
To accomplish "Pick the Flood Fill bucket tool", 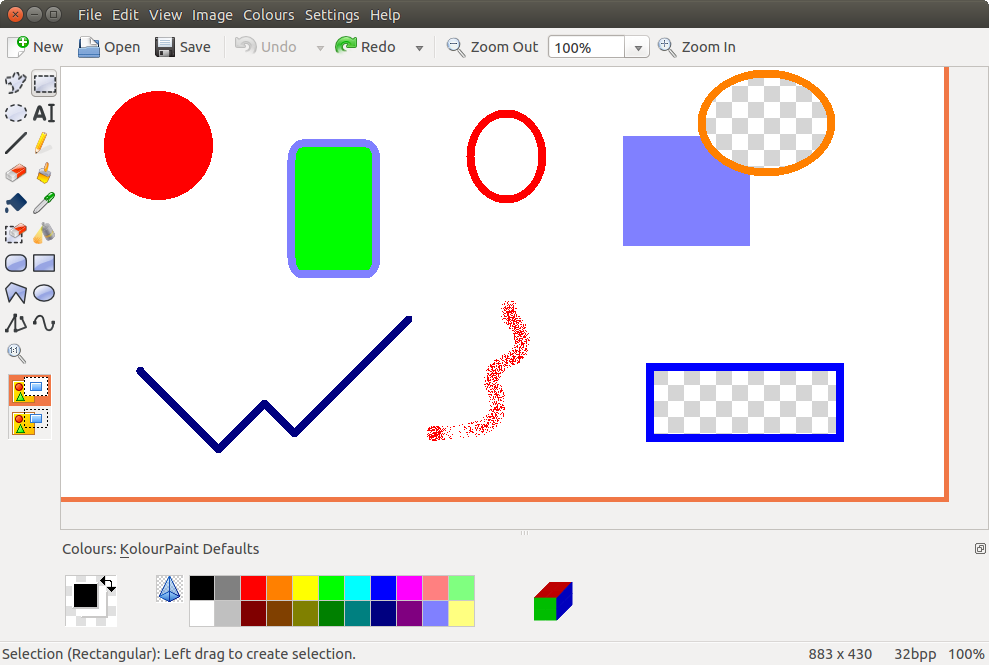I will pos(16,203).
